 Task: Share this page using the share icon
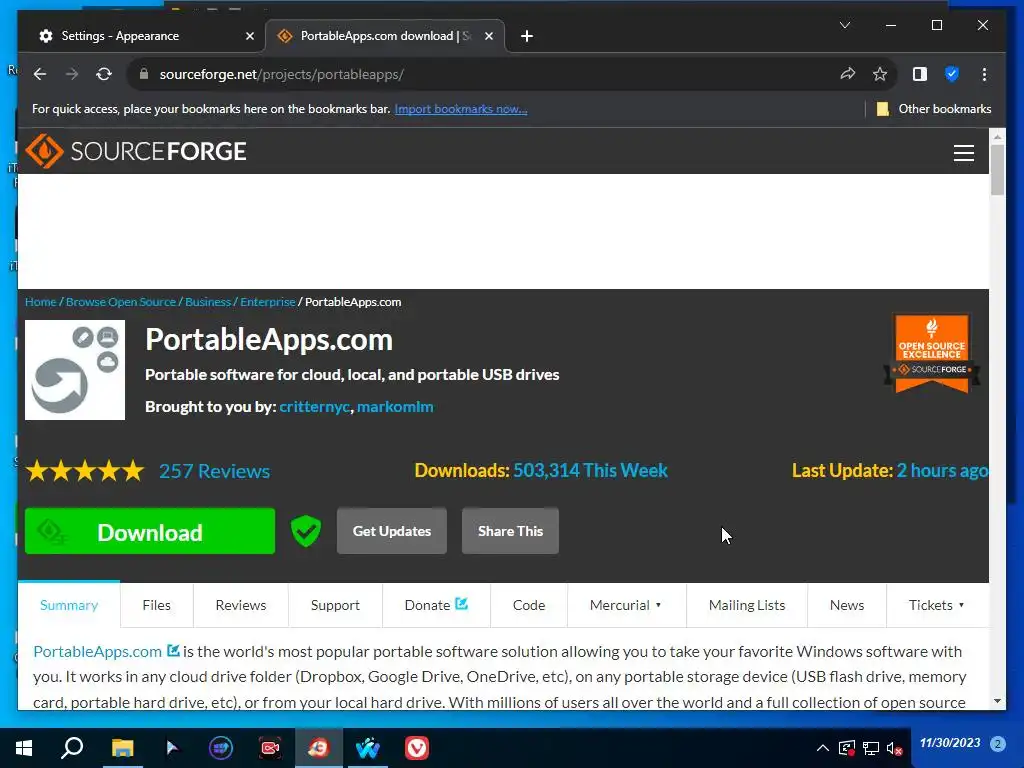[x=848, y=74]
